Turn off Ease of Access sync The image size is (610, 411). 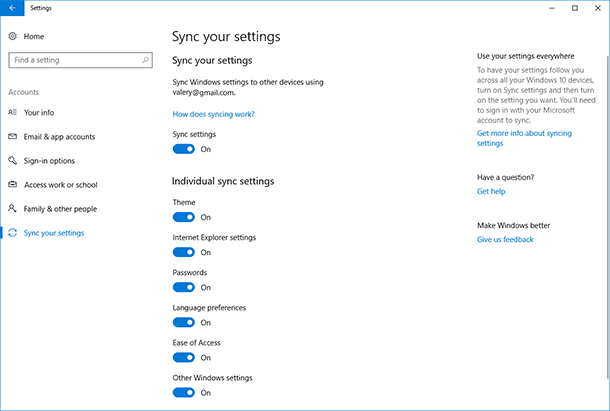(184, 357)
